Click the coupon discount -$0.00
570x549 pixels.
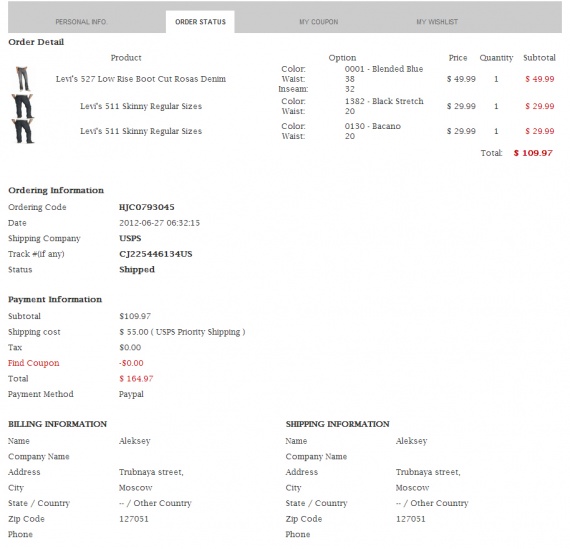tap(131, 363)
